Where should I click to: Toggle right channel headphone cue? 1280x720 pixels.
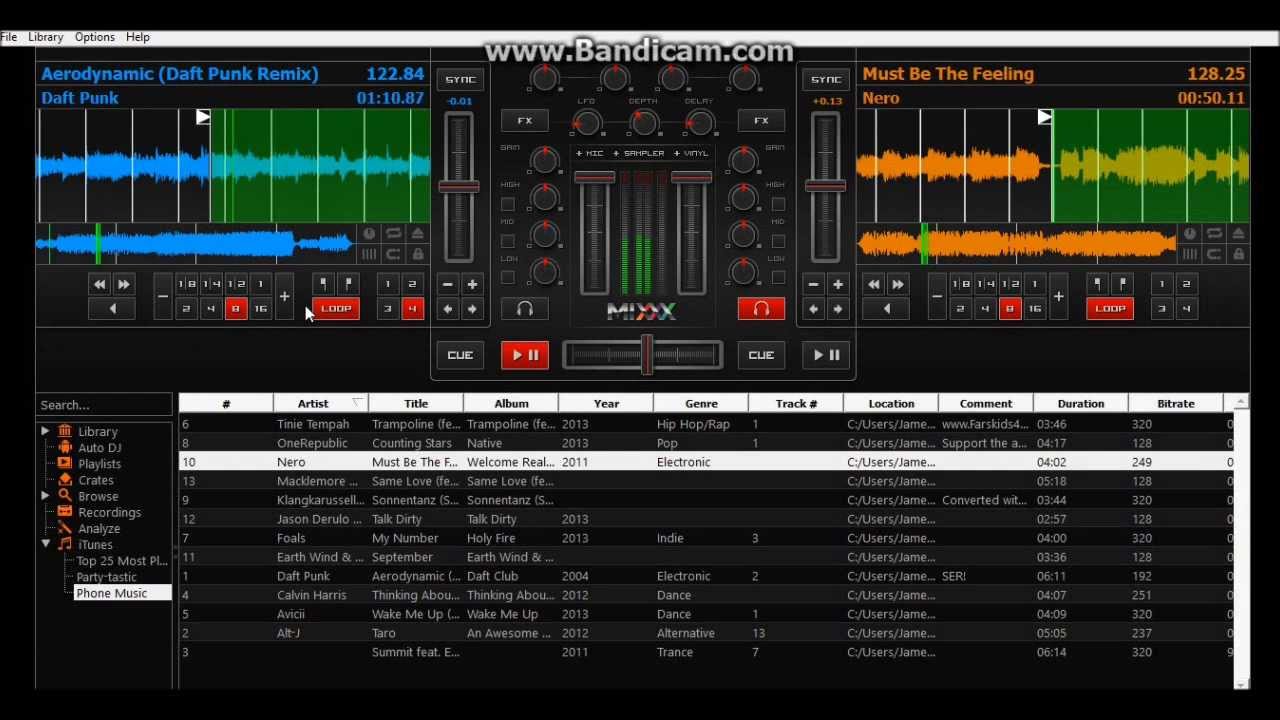(x=761, y=309)
